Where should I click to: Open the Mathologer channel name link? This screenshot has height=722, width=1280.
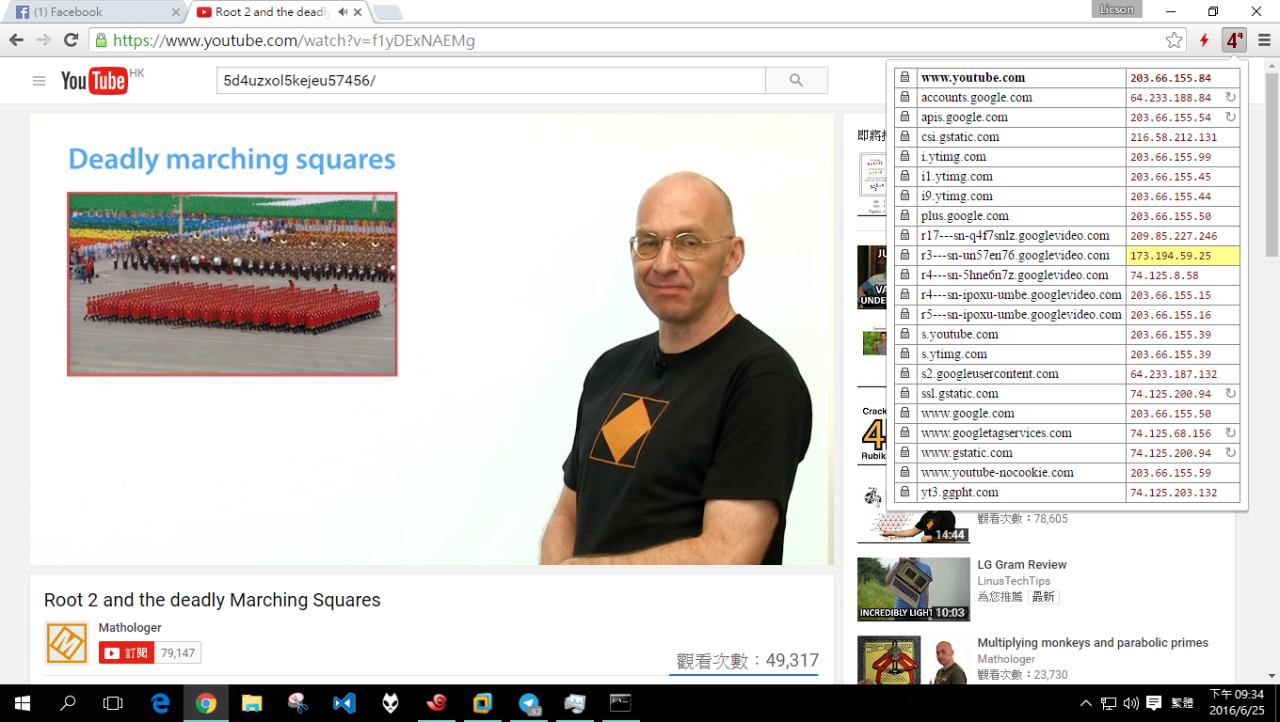pos(129,628)
